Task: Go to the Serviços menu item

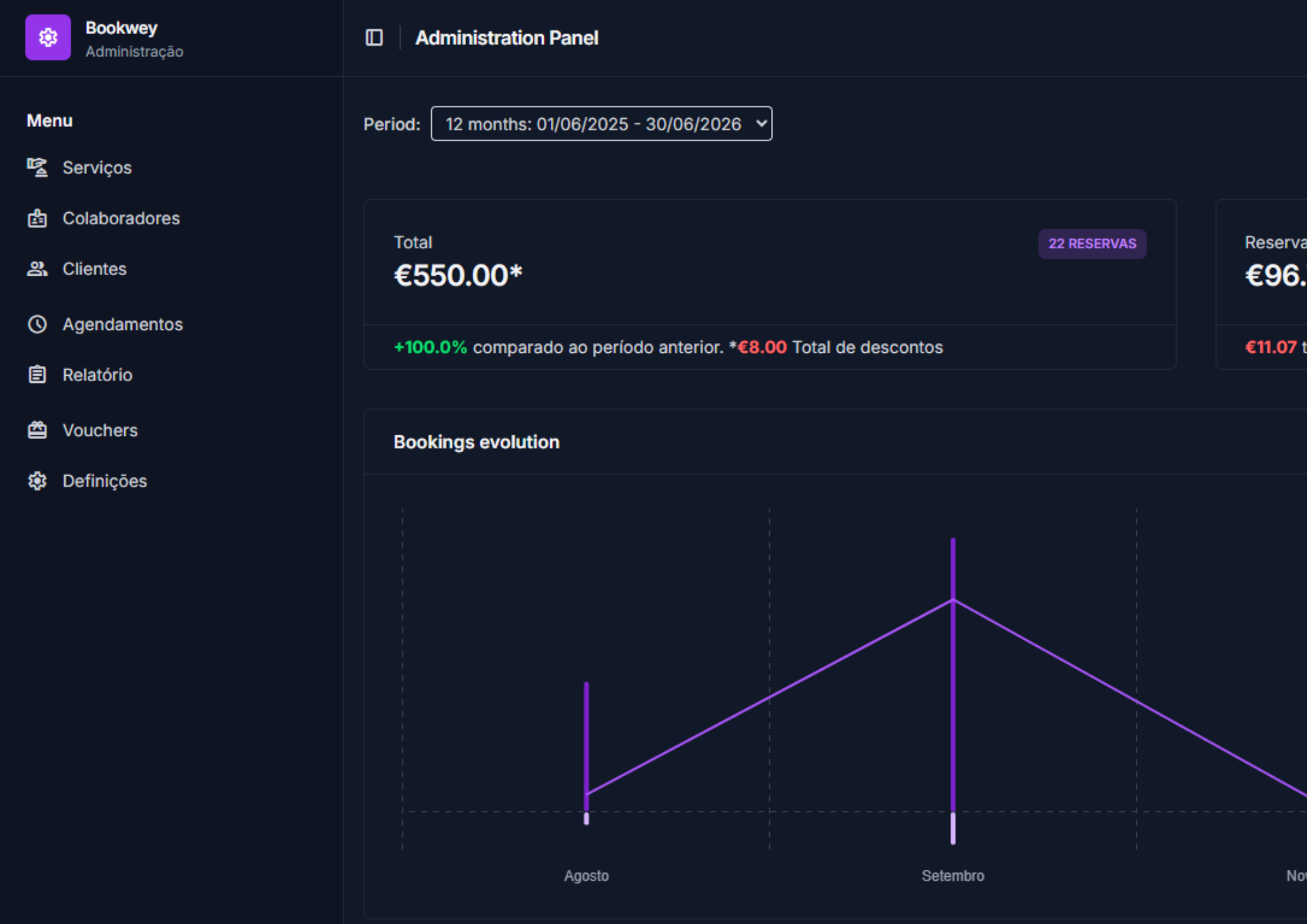Action: (97, 168)
